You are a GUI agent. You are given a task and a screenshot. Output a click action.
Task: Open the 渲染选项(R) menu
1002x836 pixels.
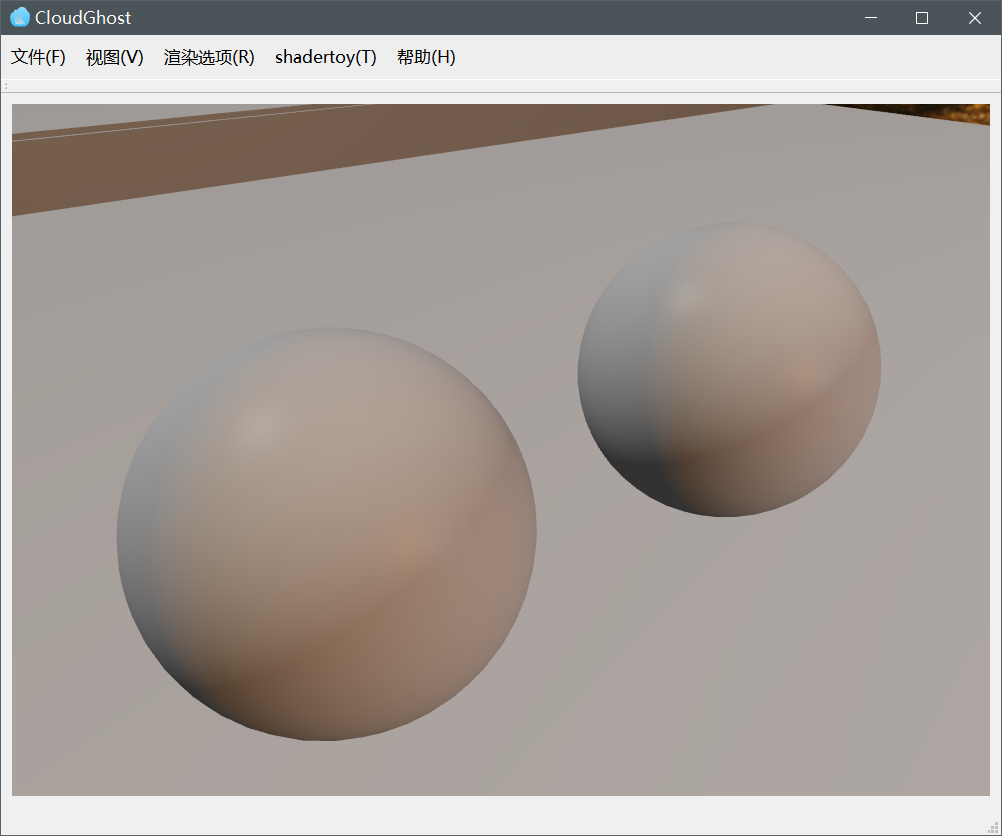point(209,58)
